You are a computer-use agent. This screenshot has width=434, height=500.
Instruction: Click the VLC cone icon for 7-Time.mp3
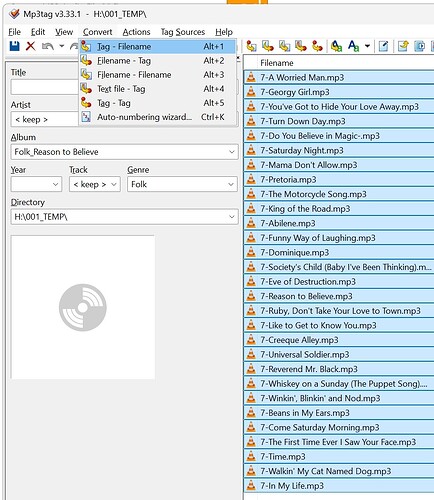(251, 457)
